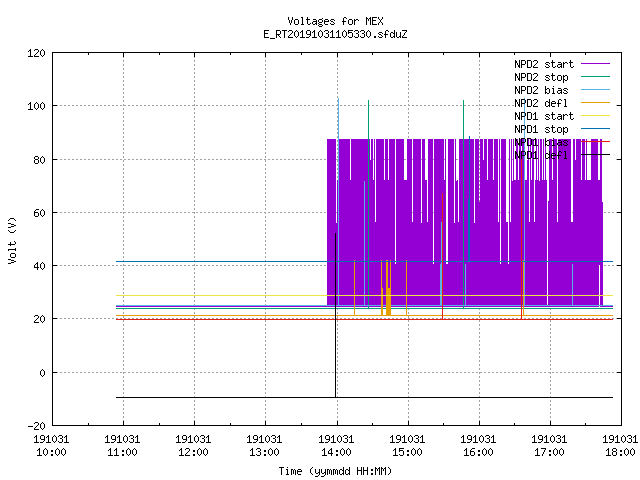Click the x-axis tick label 16:00

tap(478, 452)
